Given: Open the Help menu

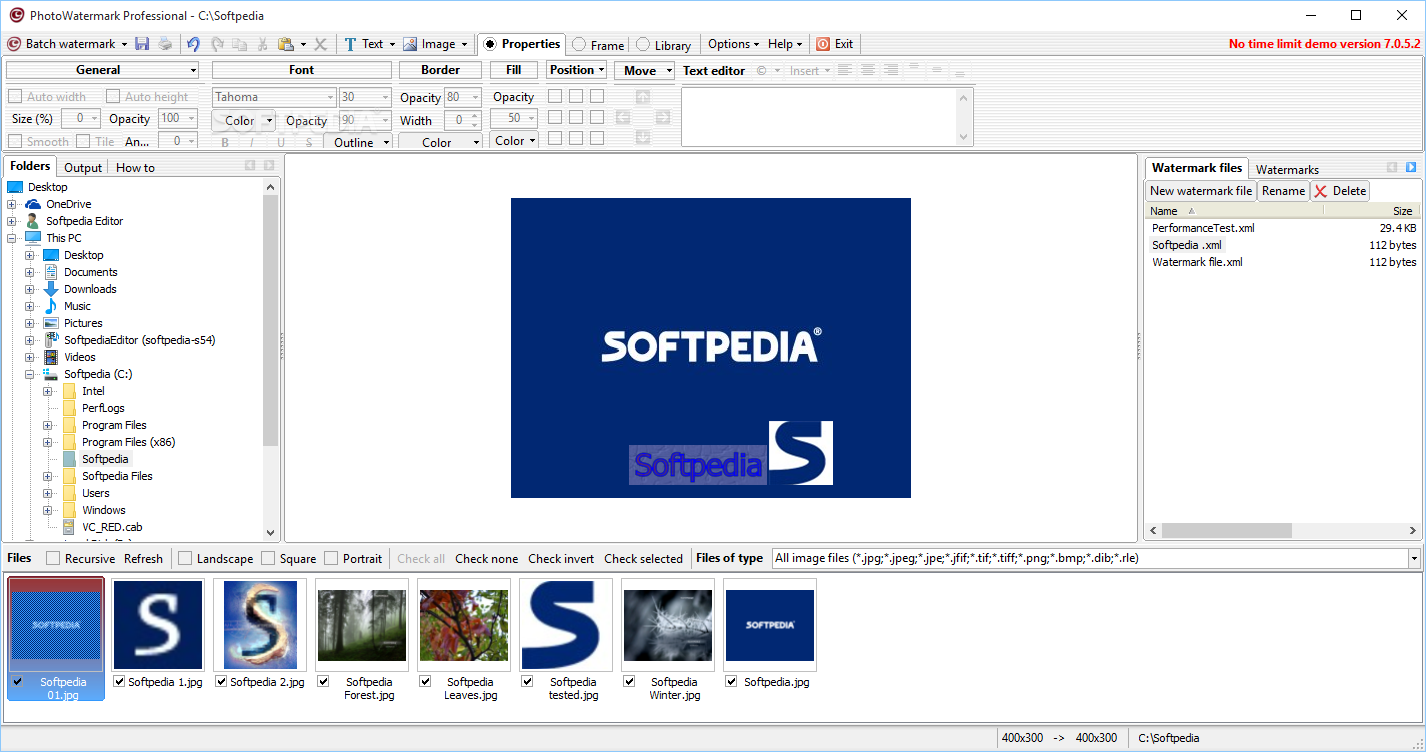Looking at the screenshot, I should tap(785, 44).
